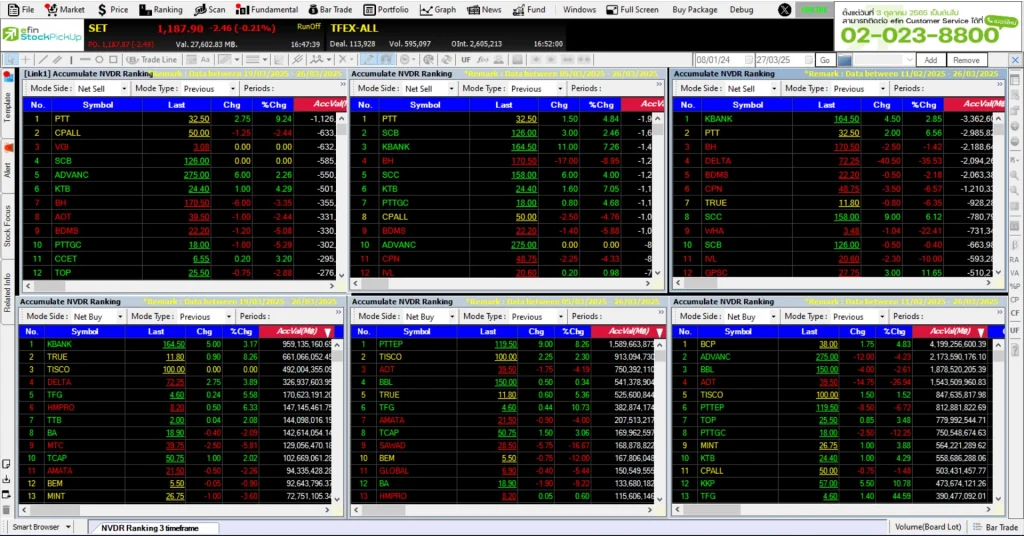Select the vertical line drawing tool

click(71, 59)
